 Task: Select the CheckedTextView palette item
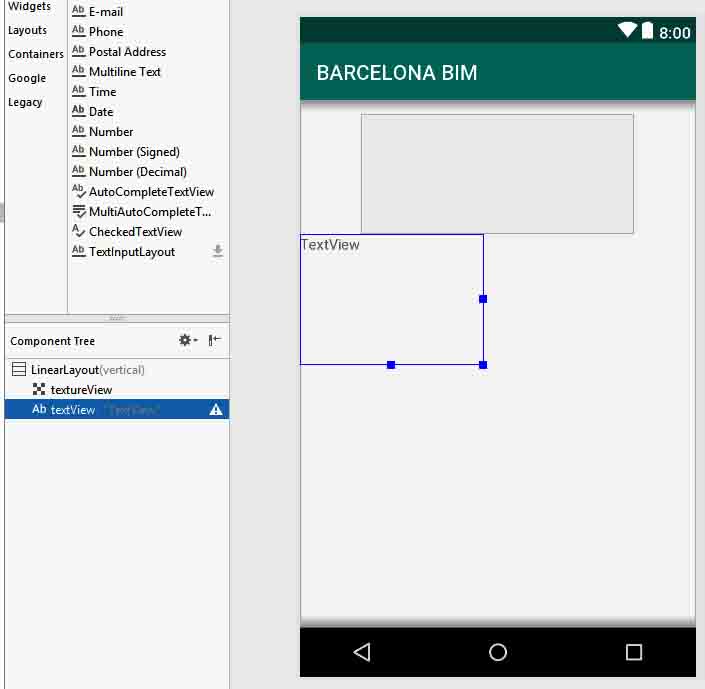click(x=135, y=232)
